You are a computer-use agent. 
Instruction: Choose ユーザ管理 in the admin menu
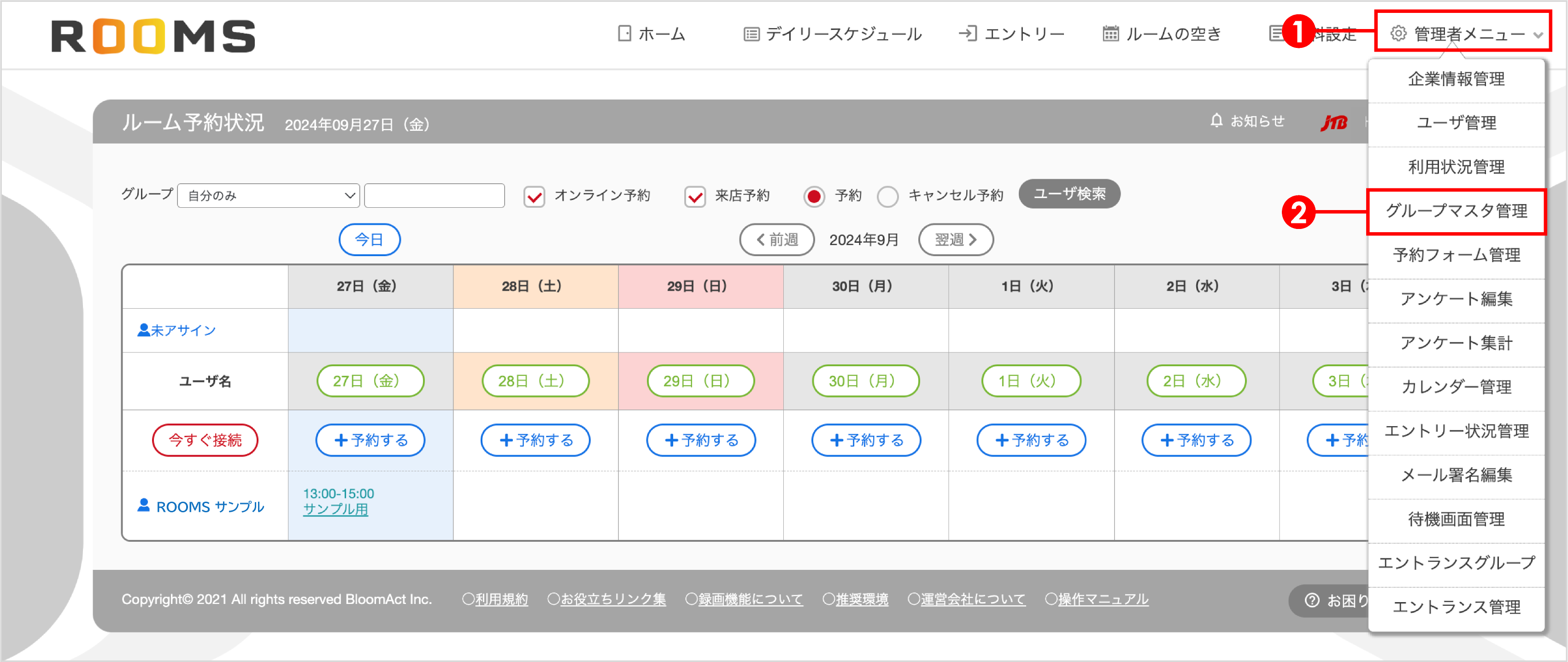[1456, 123]
